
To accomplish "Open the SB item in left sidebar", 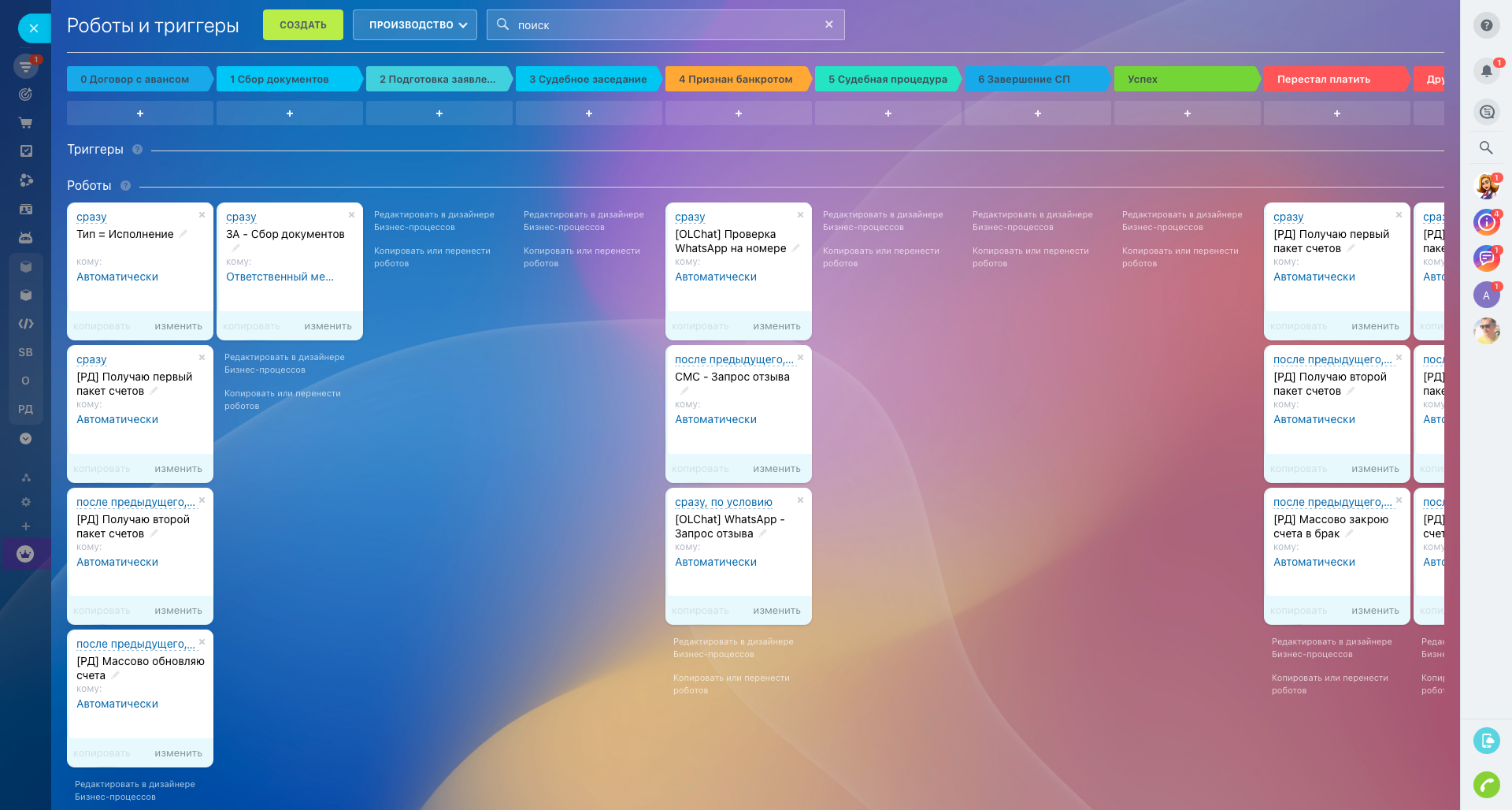I will pos(26,352).
